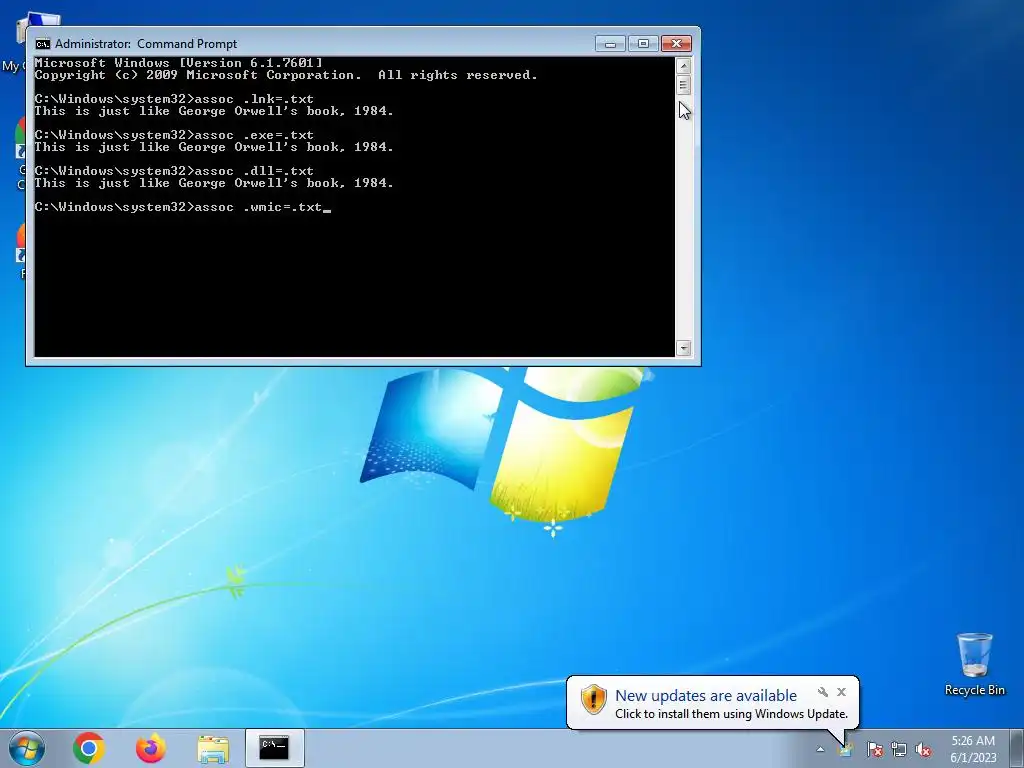Click the Command Prompt scrollbar up arrow
Image resolution: width=1024 pixels, height=768 pixels.
click(x=683, y=65)
